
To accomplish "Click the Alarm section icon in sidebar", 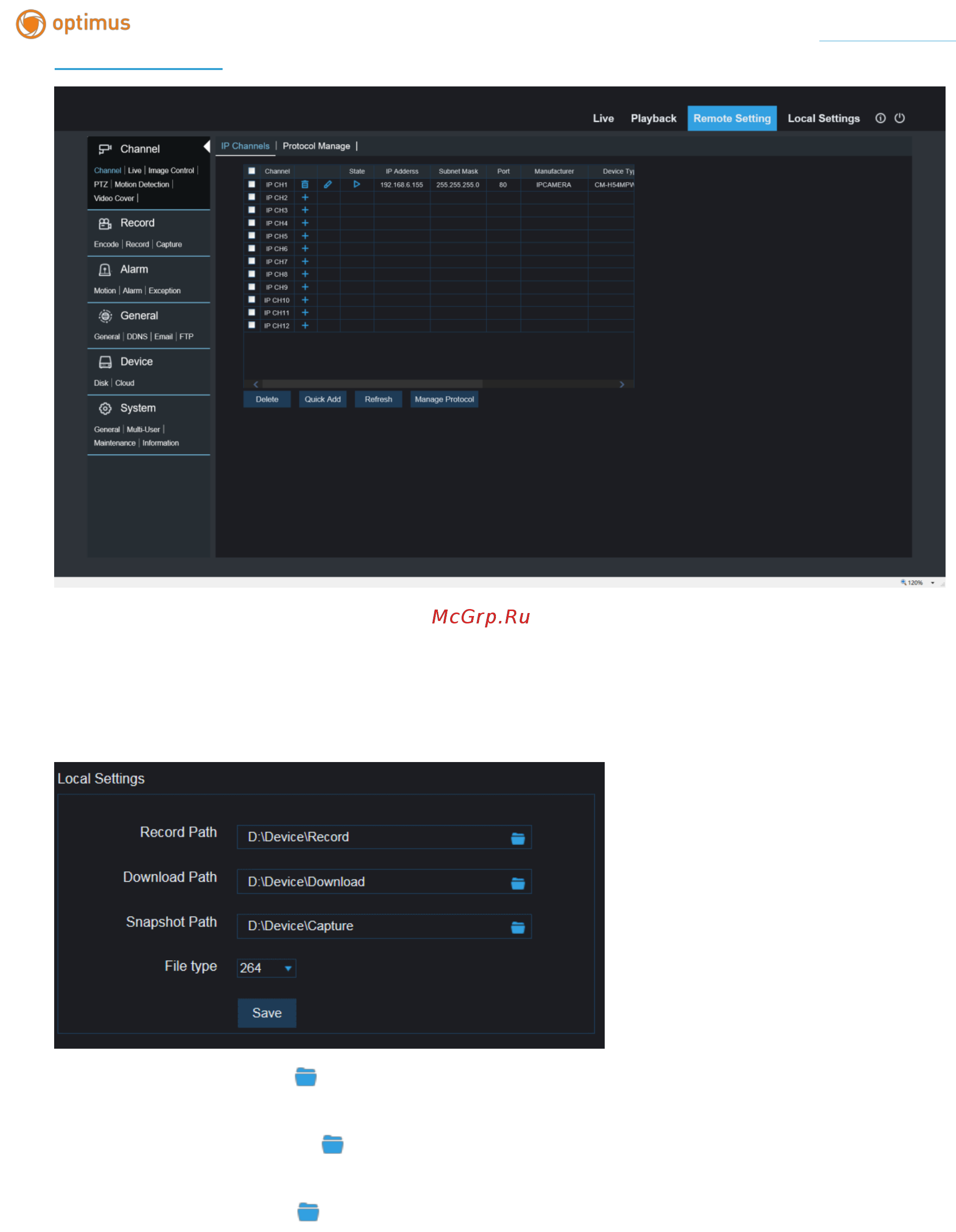I will (x=105, y=270).
